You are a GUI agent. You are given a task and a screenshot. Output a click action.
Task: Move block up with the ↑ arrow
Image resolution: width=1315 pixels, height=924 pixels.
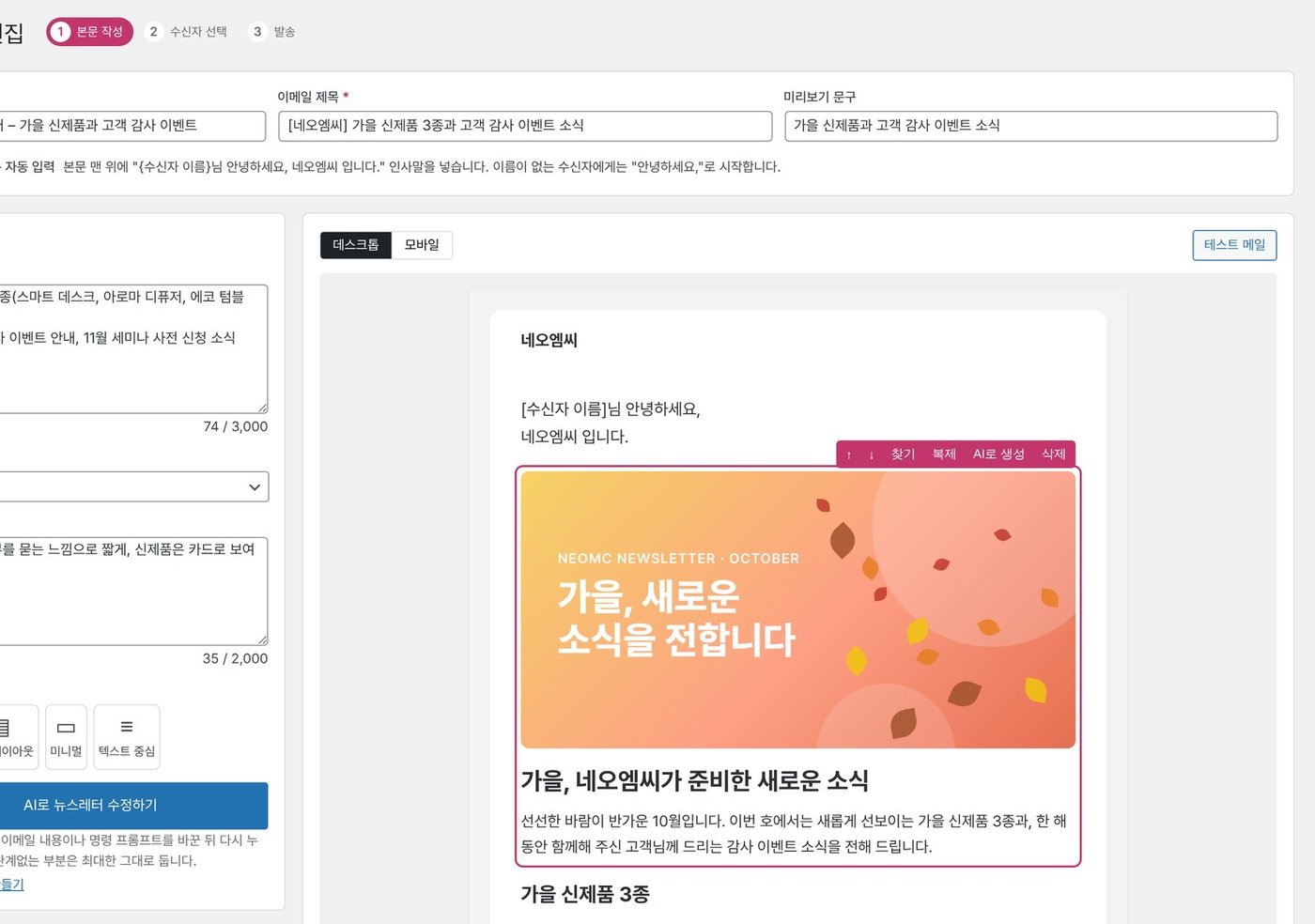click(848, 454)
